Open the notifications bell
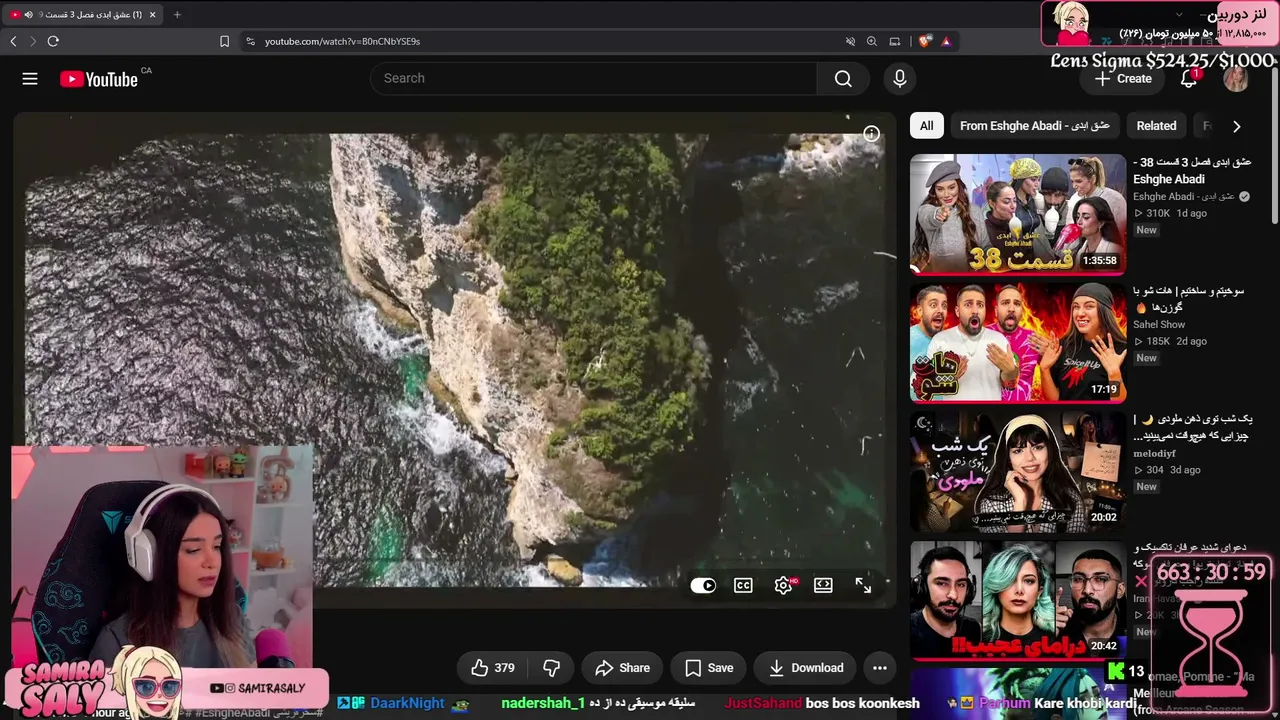Image resolution: width=1280 pixels, height=720 pixels. click(1189, 79)
